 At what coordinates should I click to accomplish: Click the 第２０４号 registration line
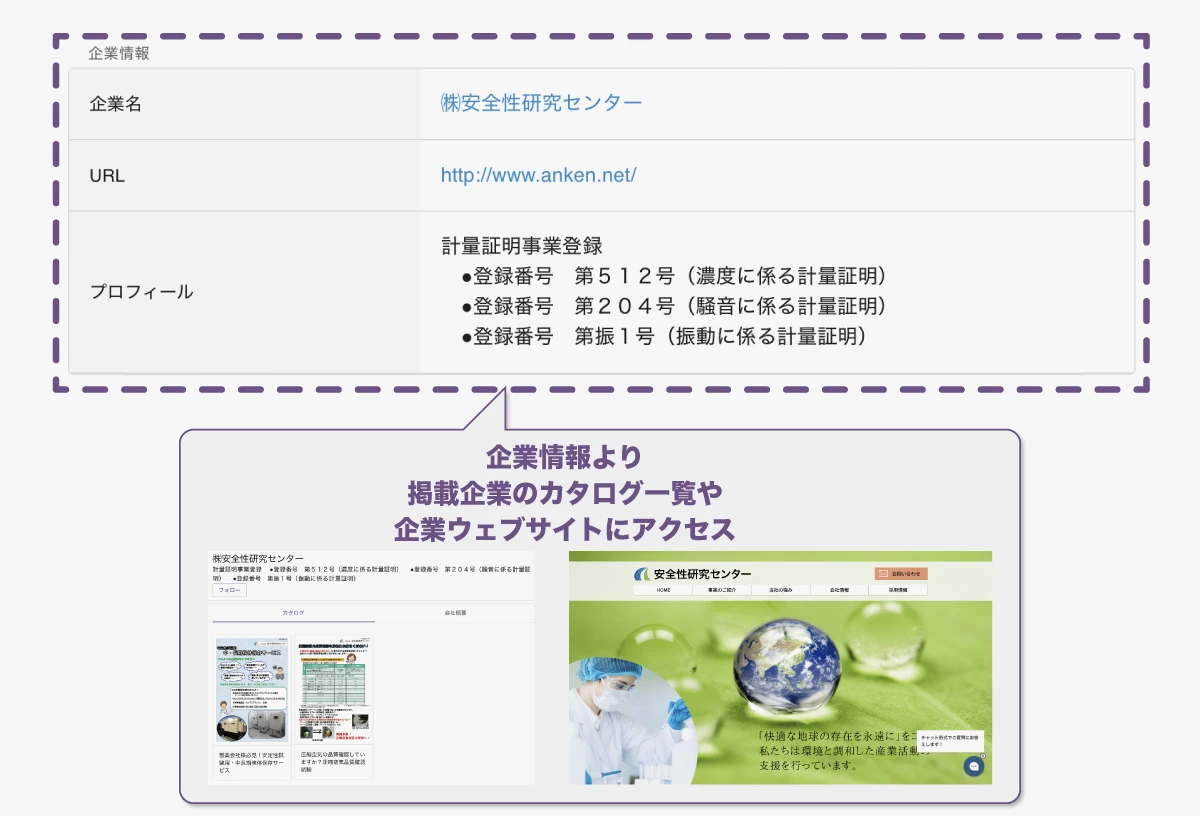click(675, 306)
